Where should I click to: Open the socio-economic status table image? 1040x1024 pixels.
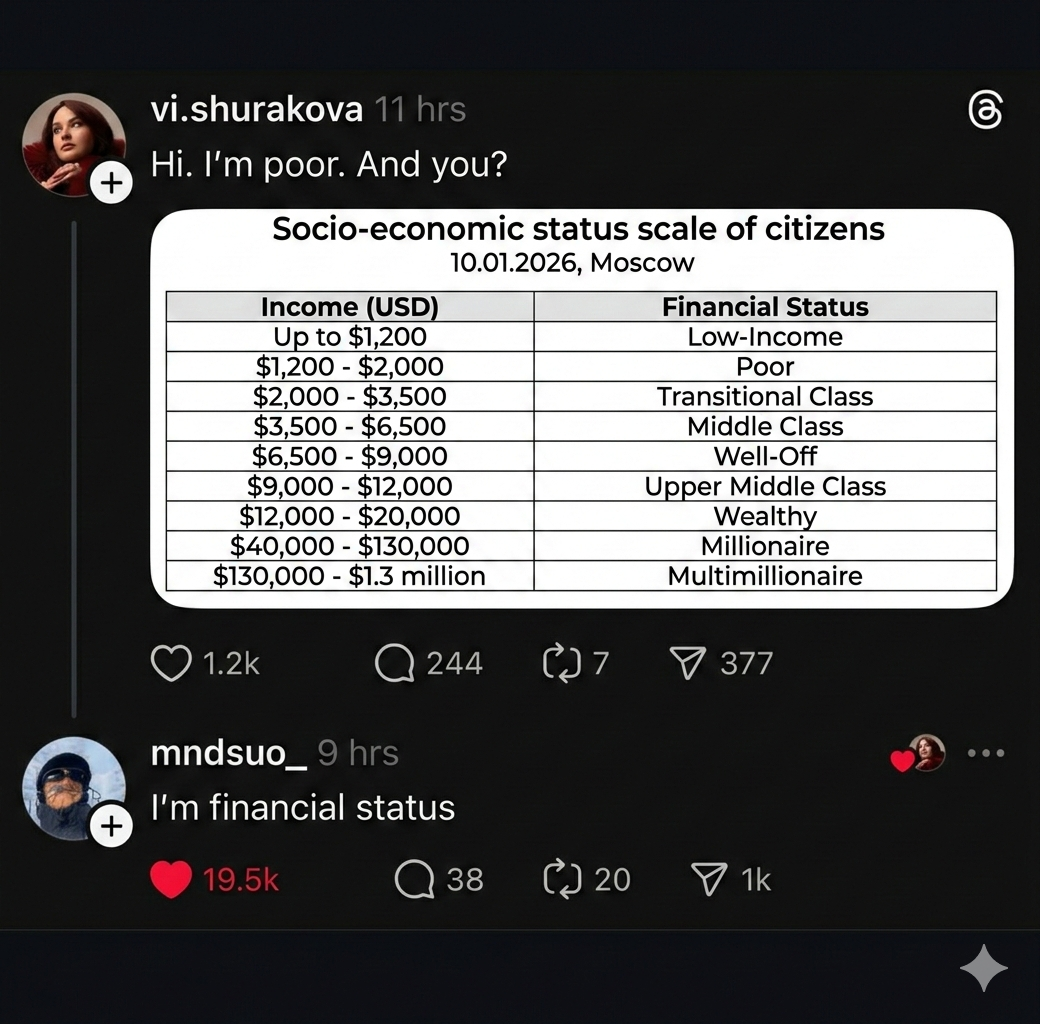(x=581, y=407)
